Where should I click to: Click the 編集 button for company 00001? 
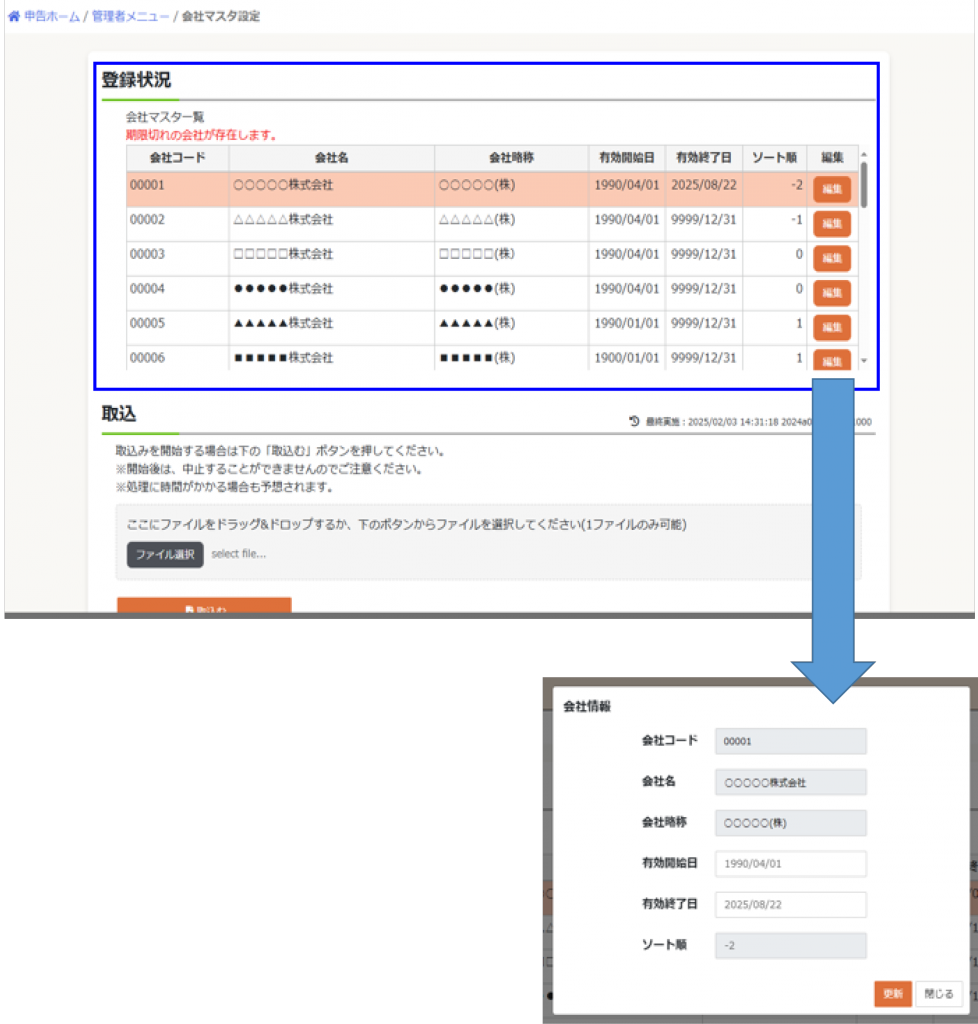click(x=832, y=189)
